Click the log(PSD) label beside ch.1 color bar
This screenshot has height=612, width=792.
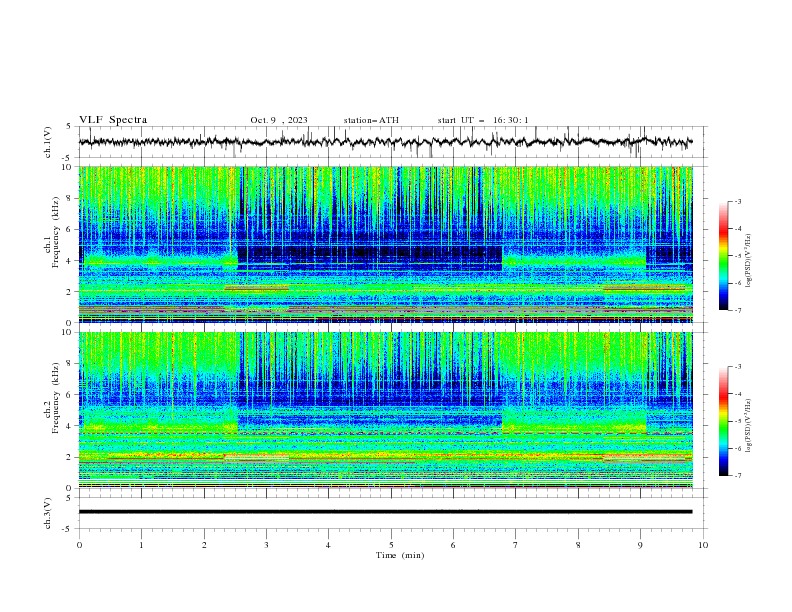point(749,261)
